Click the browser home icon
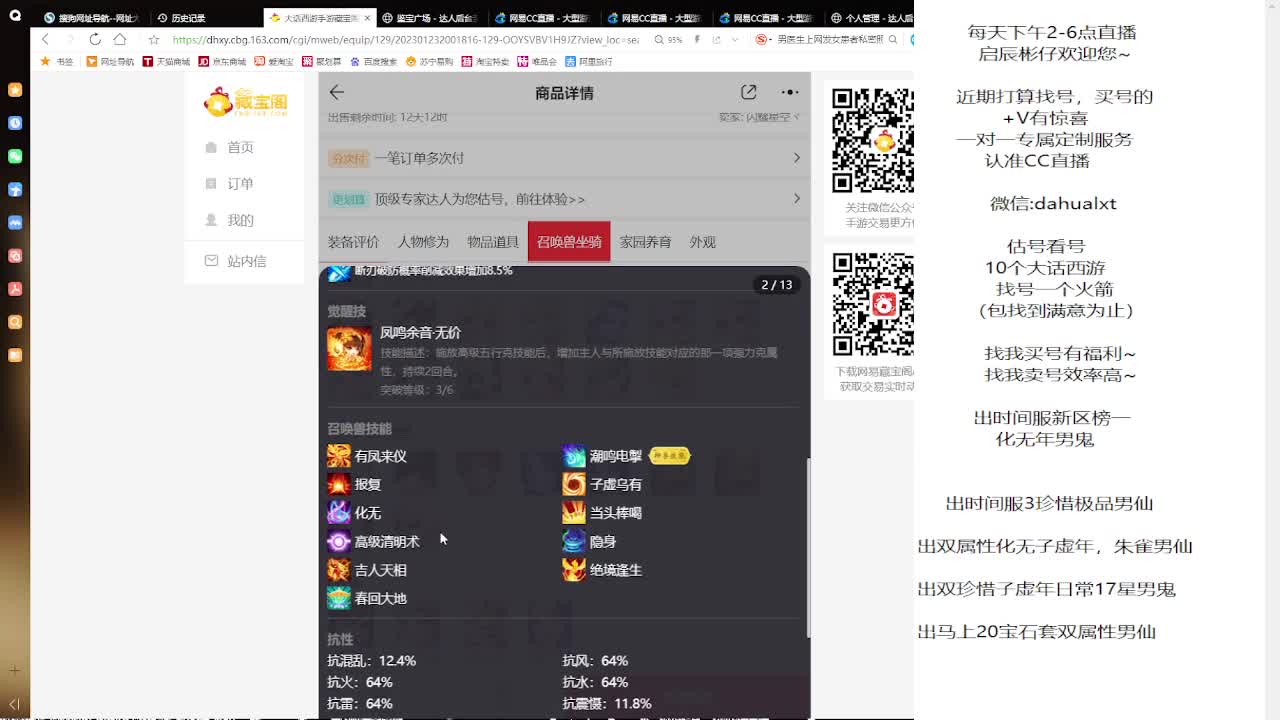The height and width of the screenshot is (720, 1280). (120, 39)
